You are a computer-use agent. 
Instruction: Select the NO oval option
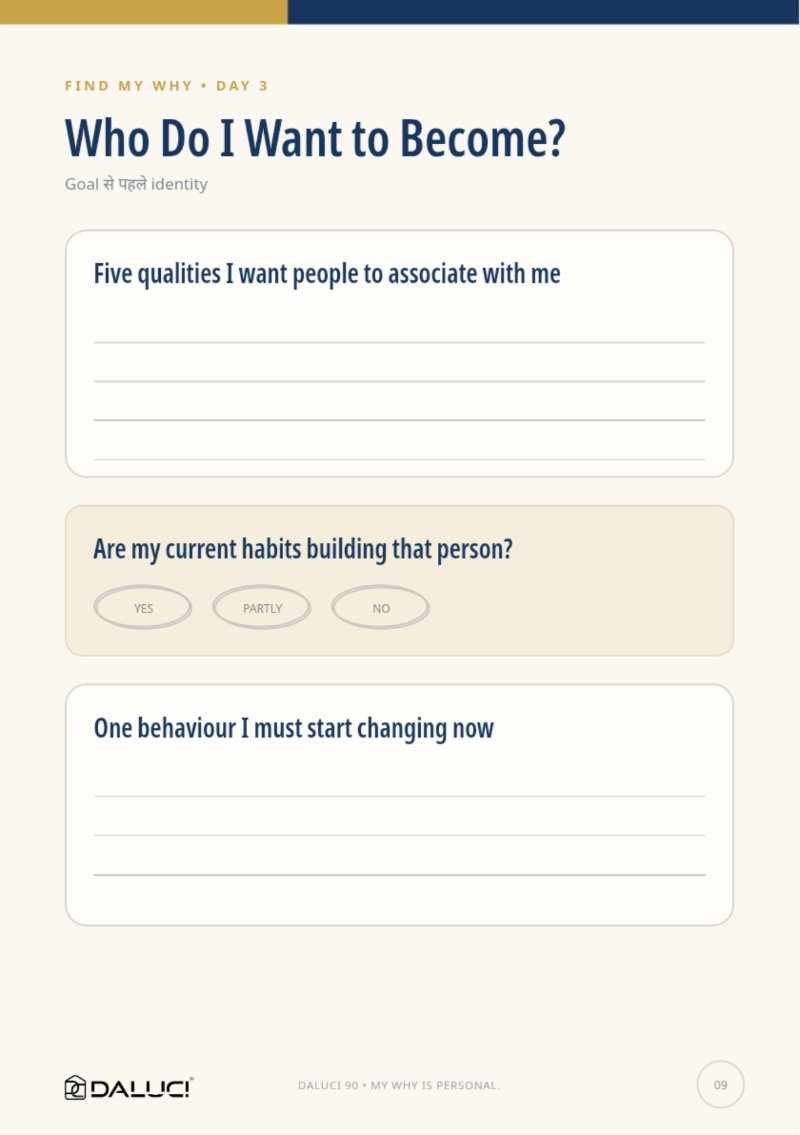pyautogui.click(x=380, y=607)
